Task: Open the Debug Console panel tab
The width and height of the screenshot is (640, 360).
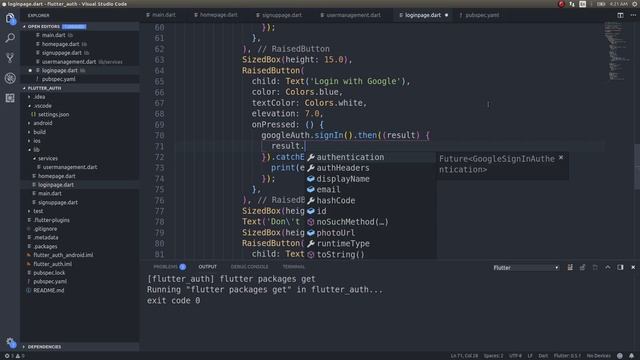Action: (249, 267)
